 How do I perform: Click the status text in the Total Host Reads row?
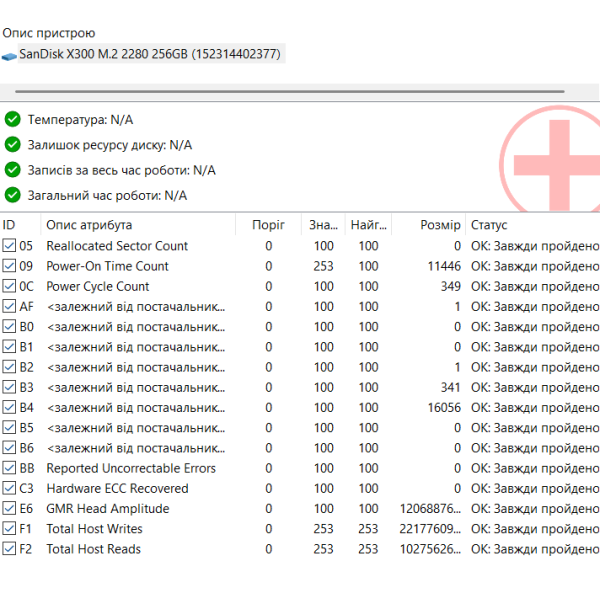(x=535, y=549)
